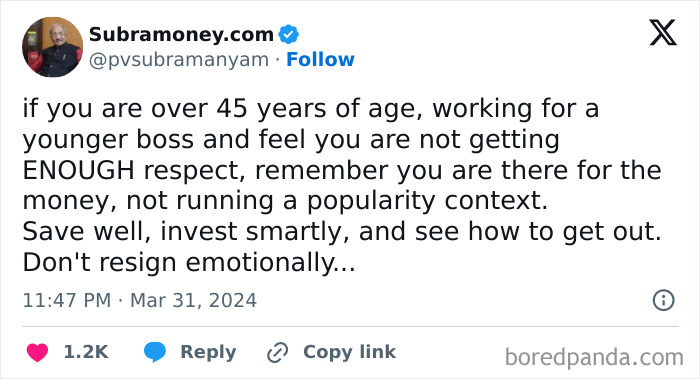Click the Copy link label
The width and height of the screenshot is (700, 379).
click(349, 352)
